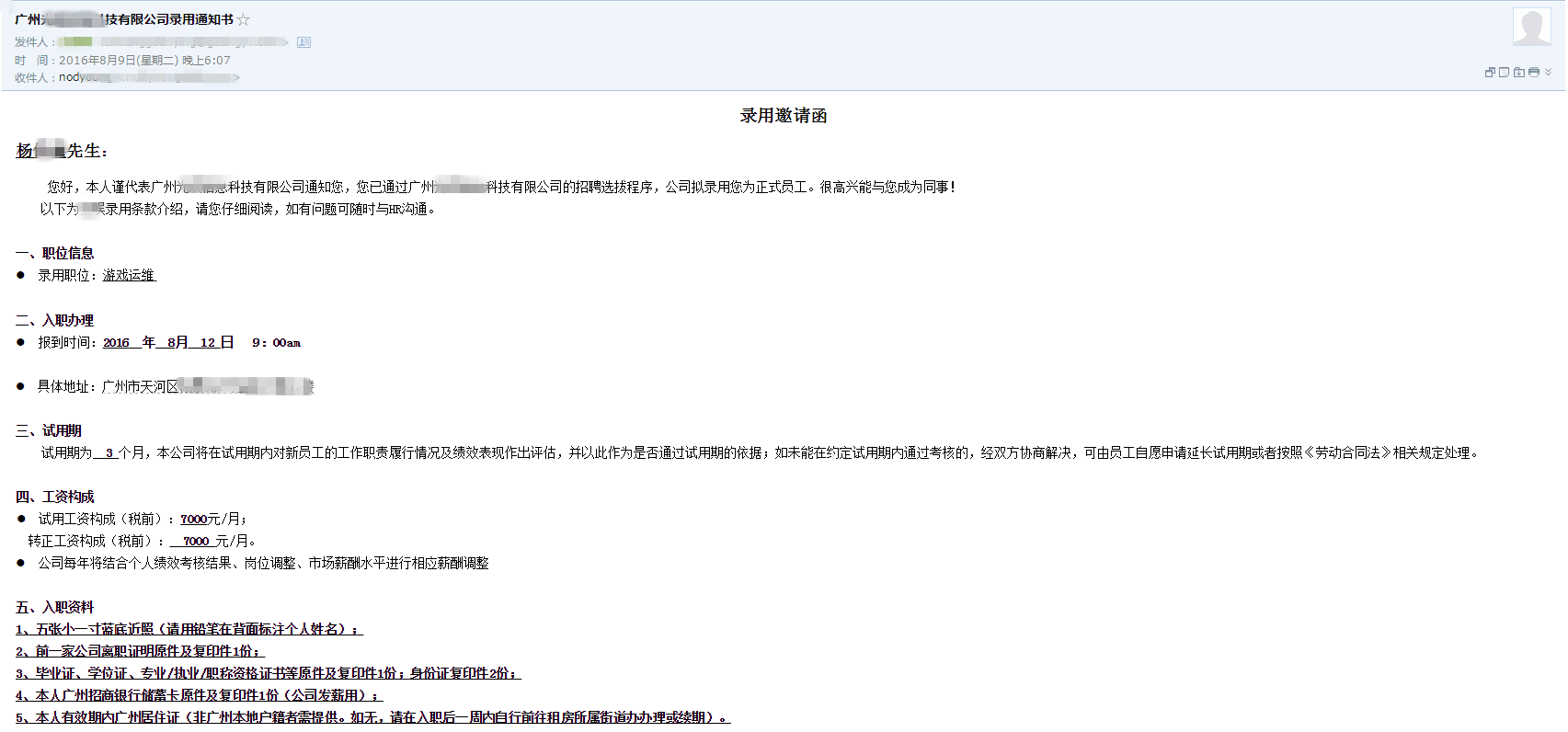Print this email using the printer icon
Image resolution: width=1568 pixels, height=732 pixels.
coord(1534,72)
